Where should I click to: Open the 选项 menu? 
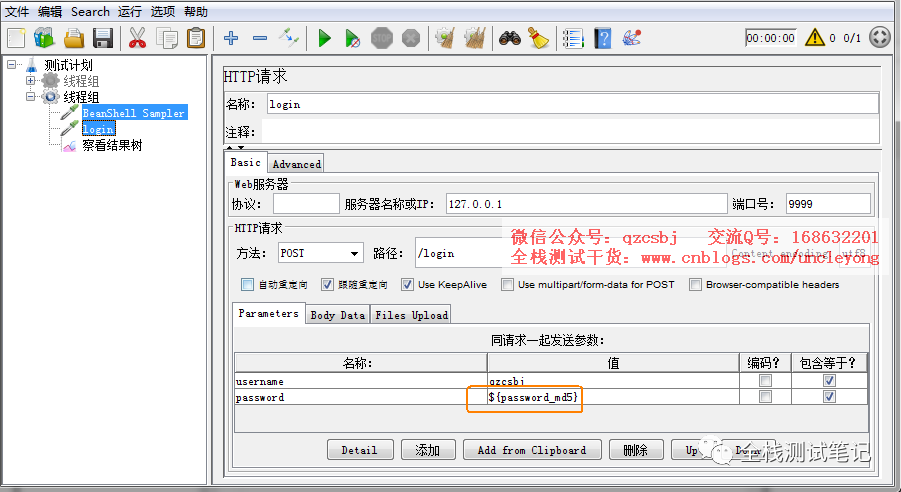point(163,11)
